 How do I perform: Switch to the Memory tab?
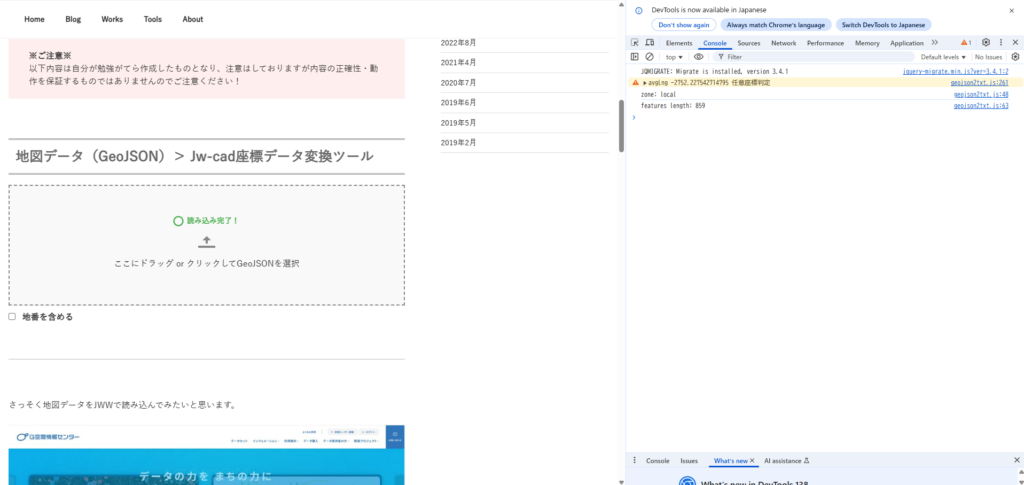867,43
